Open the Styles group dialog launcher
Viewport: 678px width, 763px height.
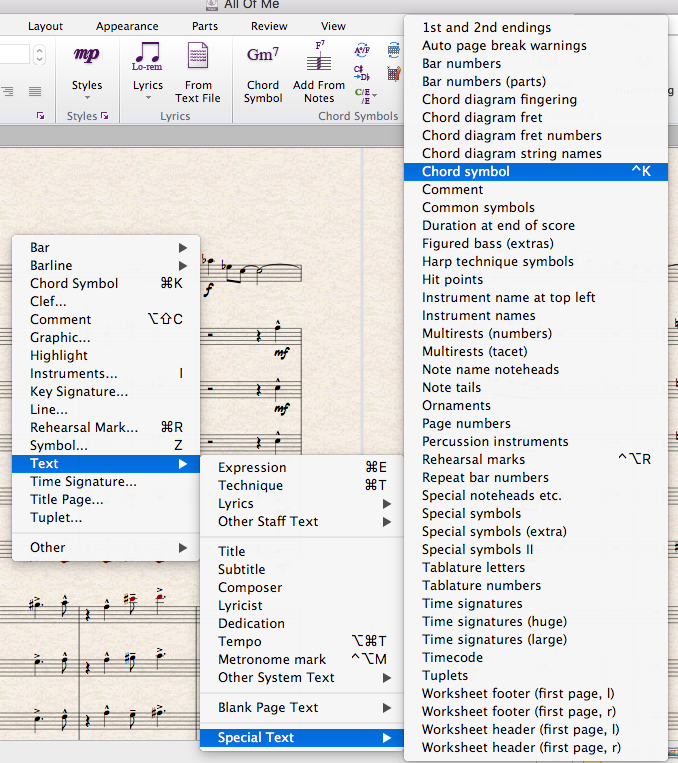[103, 117]
